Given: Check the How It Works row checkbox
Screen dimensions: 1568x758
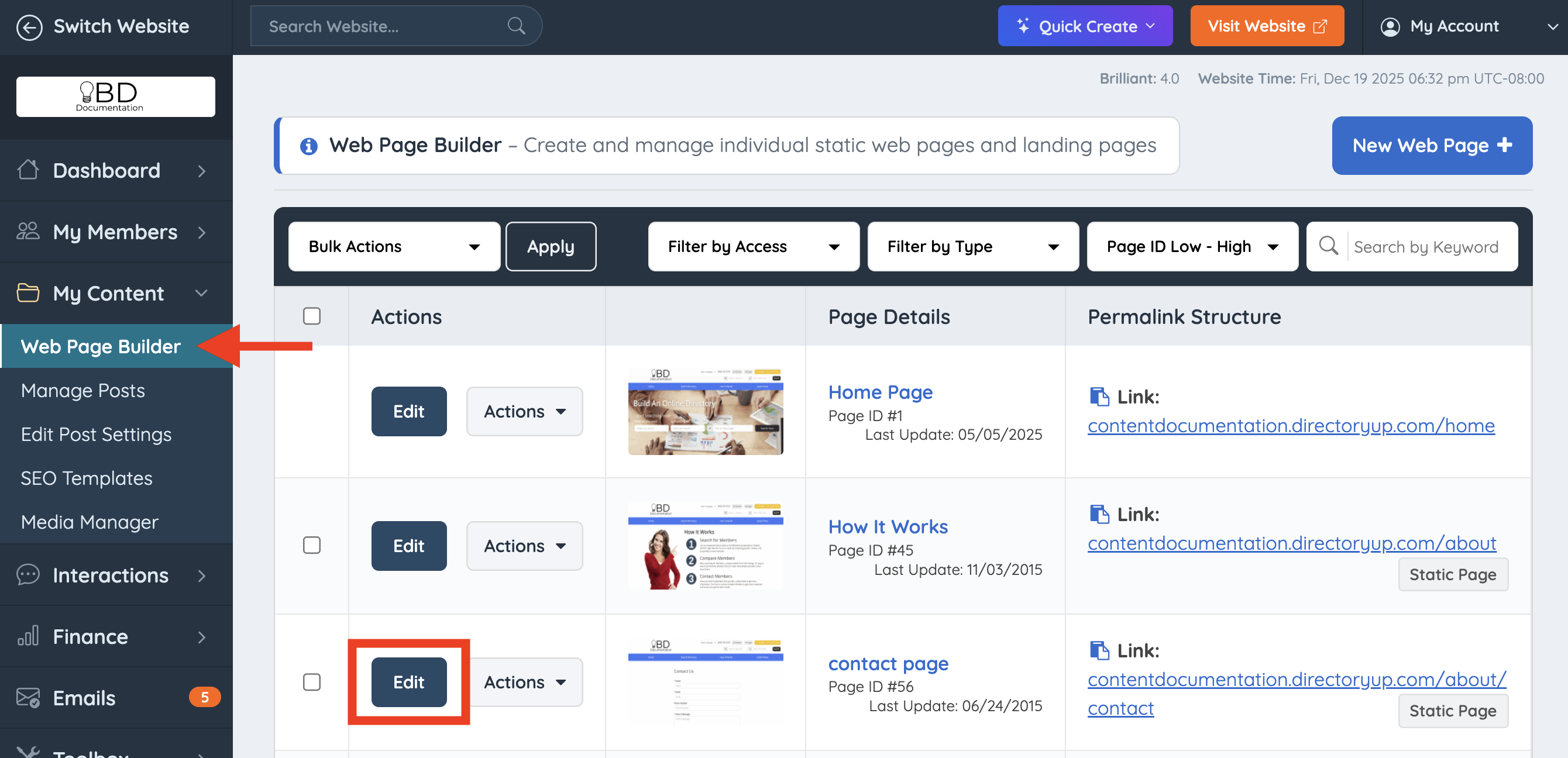Looking at the screenshot, I should coord(312,545).
